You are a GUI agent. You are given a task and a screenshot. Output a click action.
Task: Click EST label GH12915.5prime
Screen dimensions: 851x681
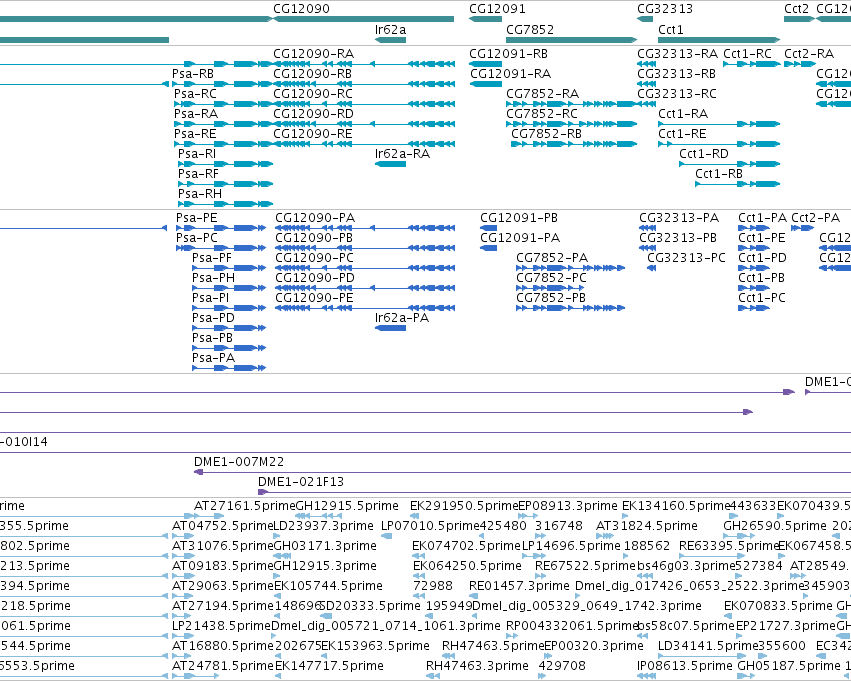pyautogui.click(x=347, y=506)
